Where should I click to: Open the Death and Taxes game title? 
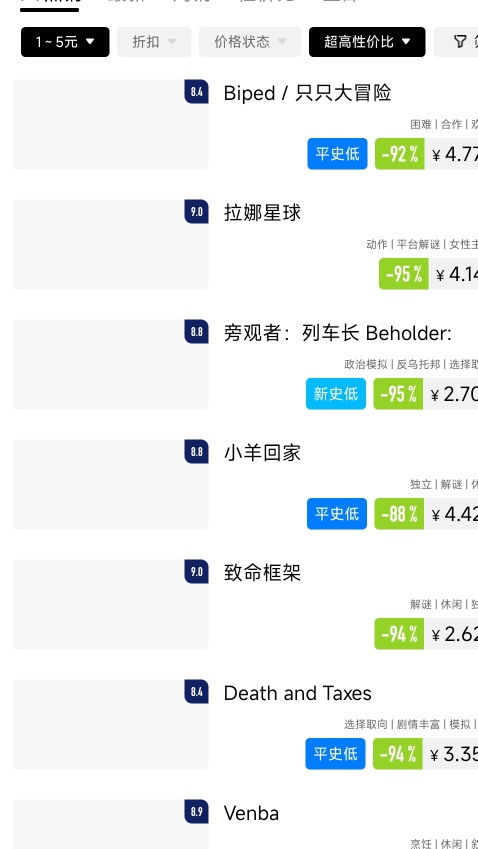coord(297,693)
